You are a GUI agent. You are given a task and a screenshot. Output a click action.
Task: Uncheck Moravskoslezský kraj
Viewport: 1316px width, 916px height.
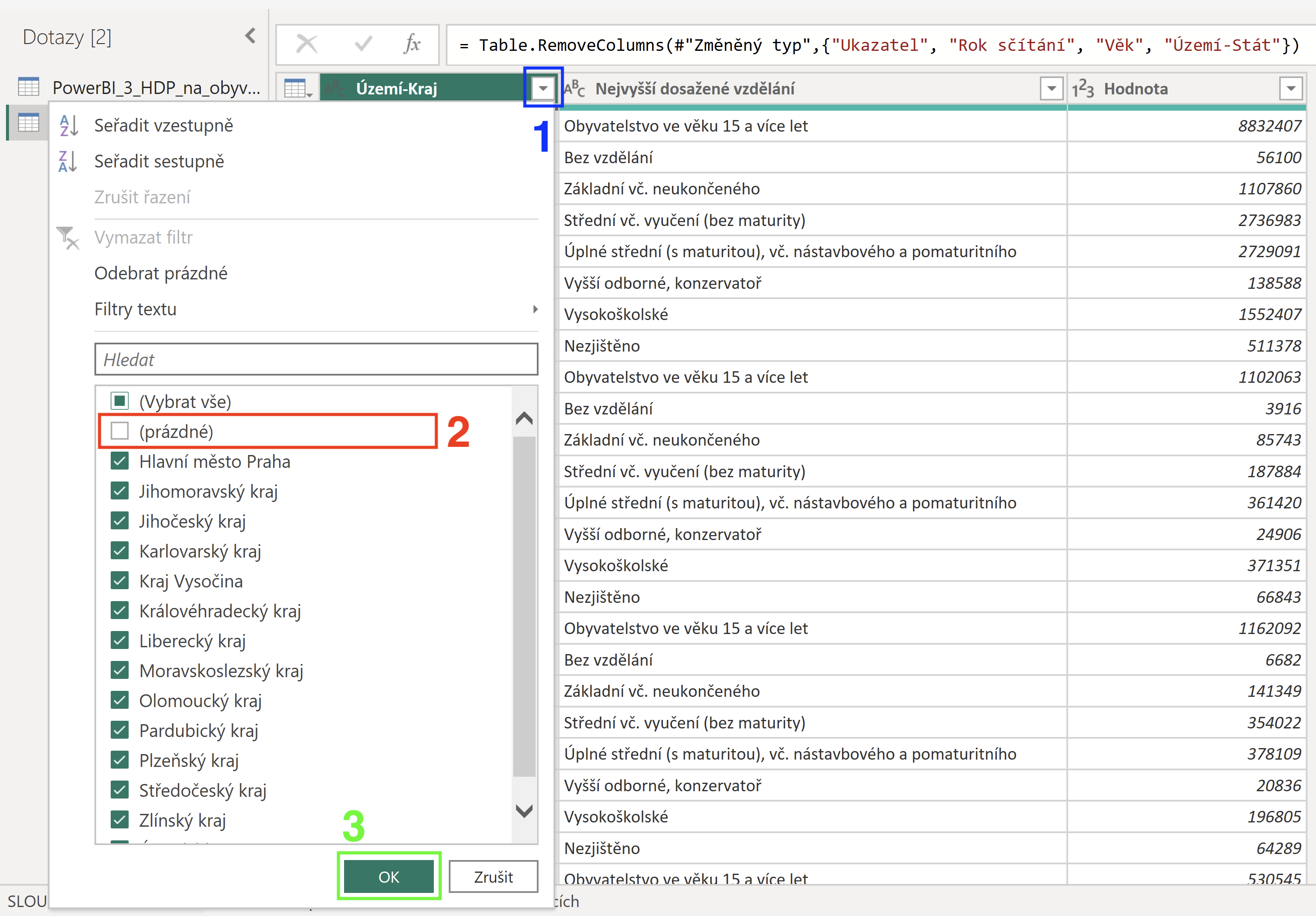coord(120,670)
